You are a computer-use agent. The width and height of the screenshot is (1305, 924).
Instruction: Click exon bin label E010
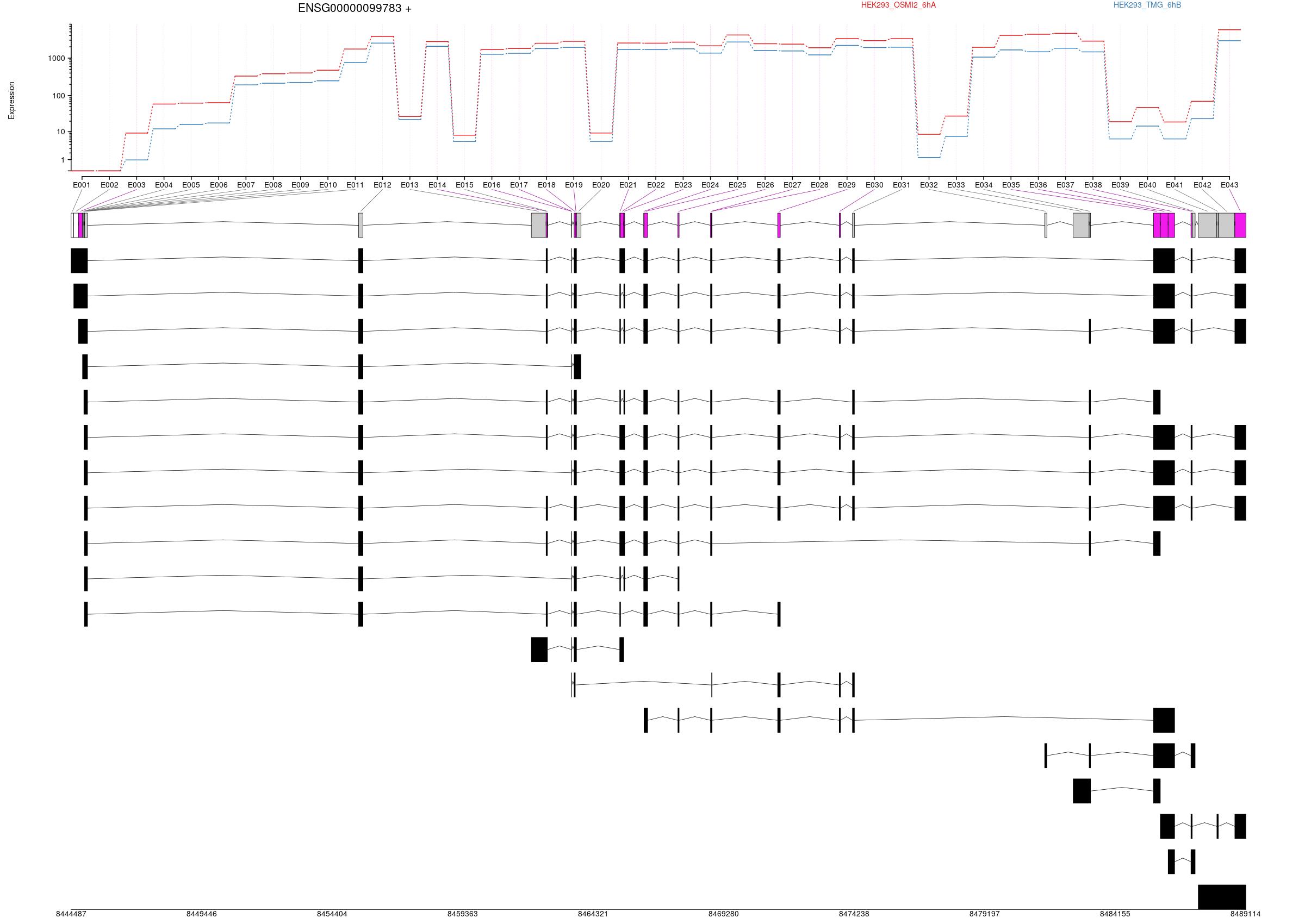coord(328,185)
